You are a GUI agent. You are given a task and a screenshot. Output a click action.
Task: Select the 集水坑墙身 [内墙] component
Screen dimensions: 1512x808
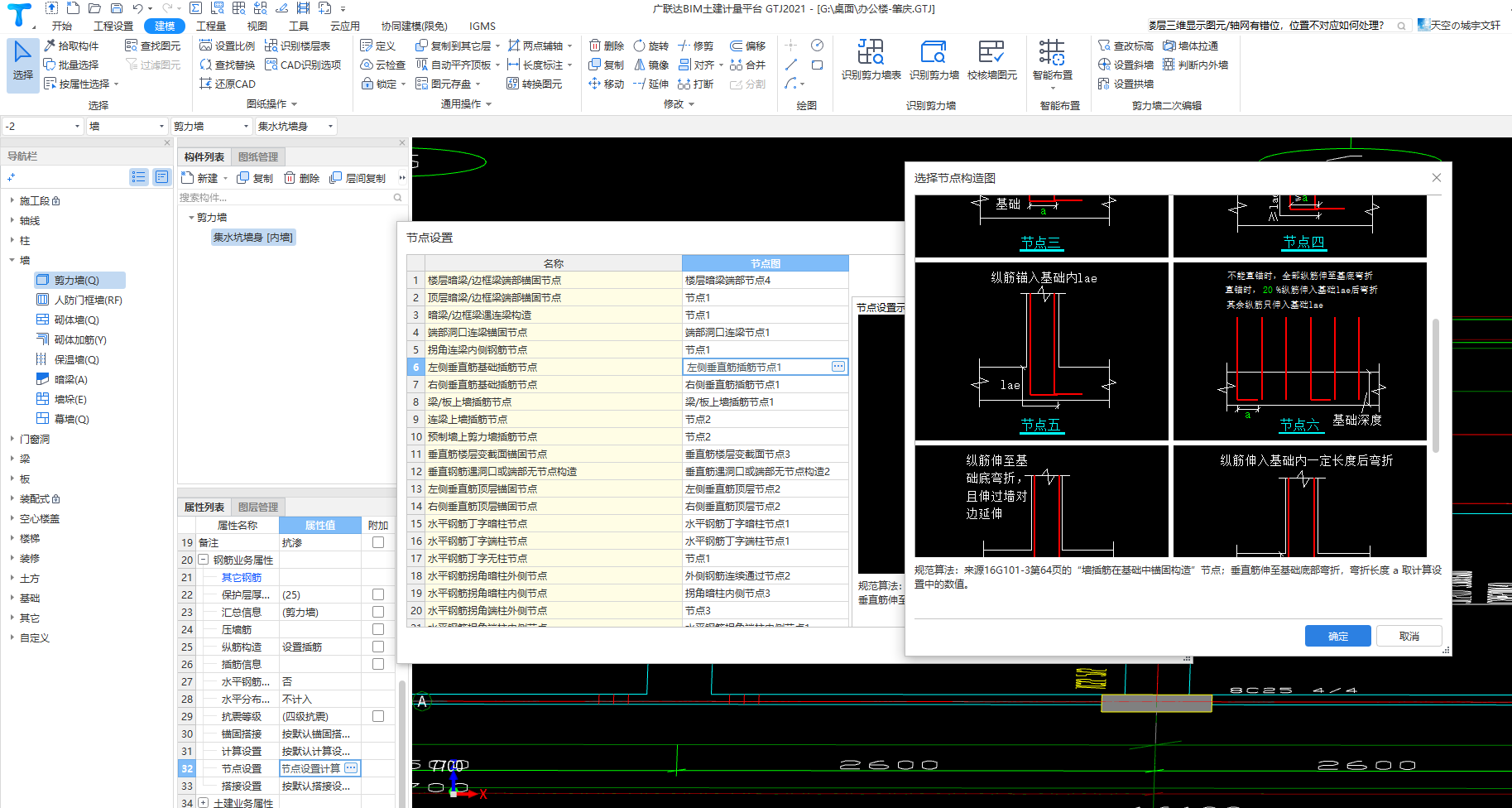[253, 238]
